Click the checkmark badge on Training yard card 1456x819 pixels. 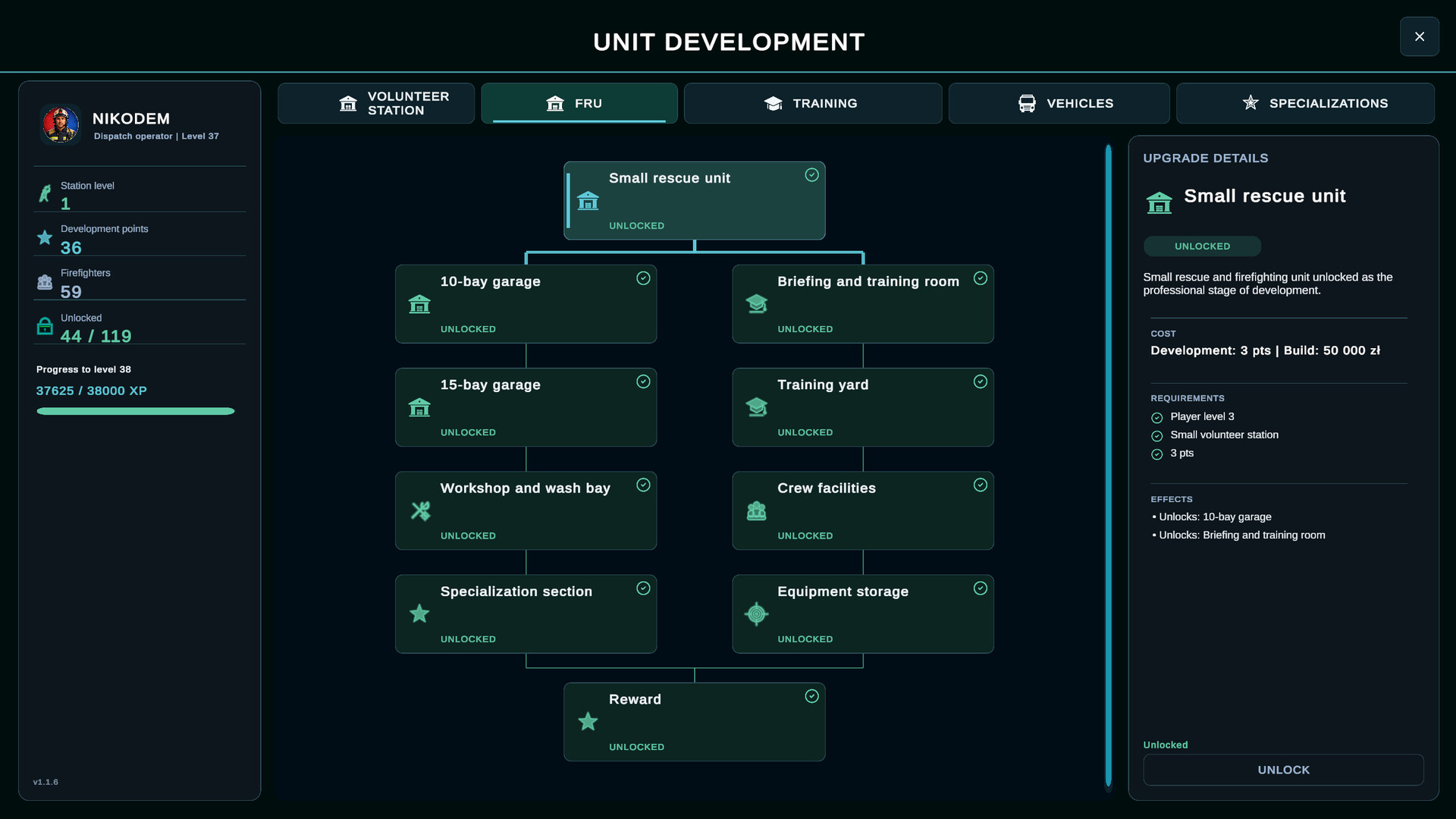980,381
